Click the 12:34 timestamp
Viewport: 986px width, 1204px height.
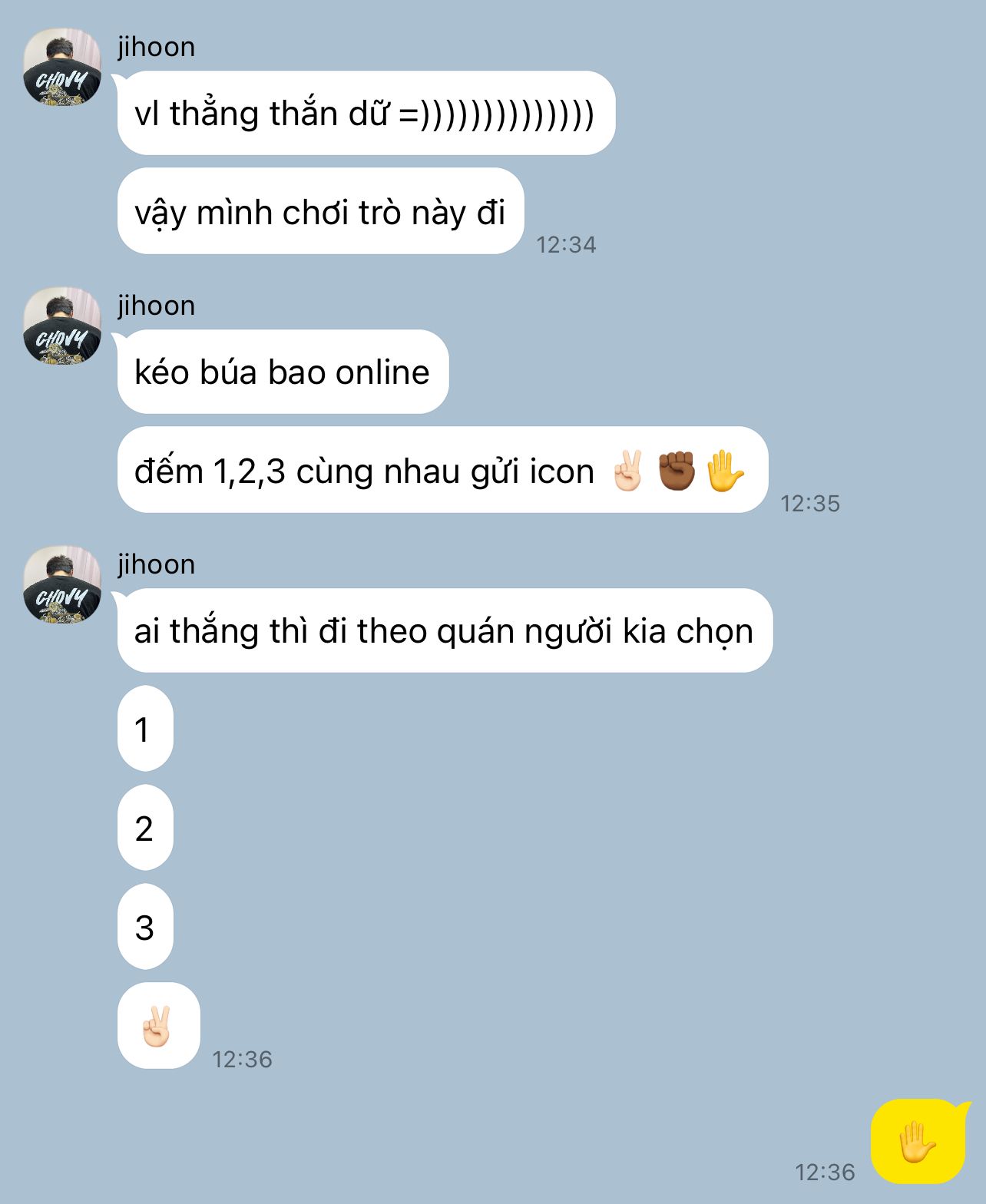click(566, 244)
